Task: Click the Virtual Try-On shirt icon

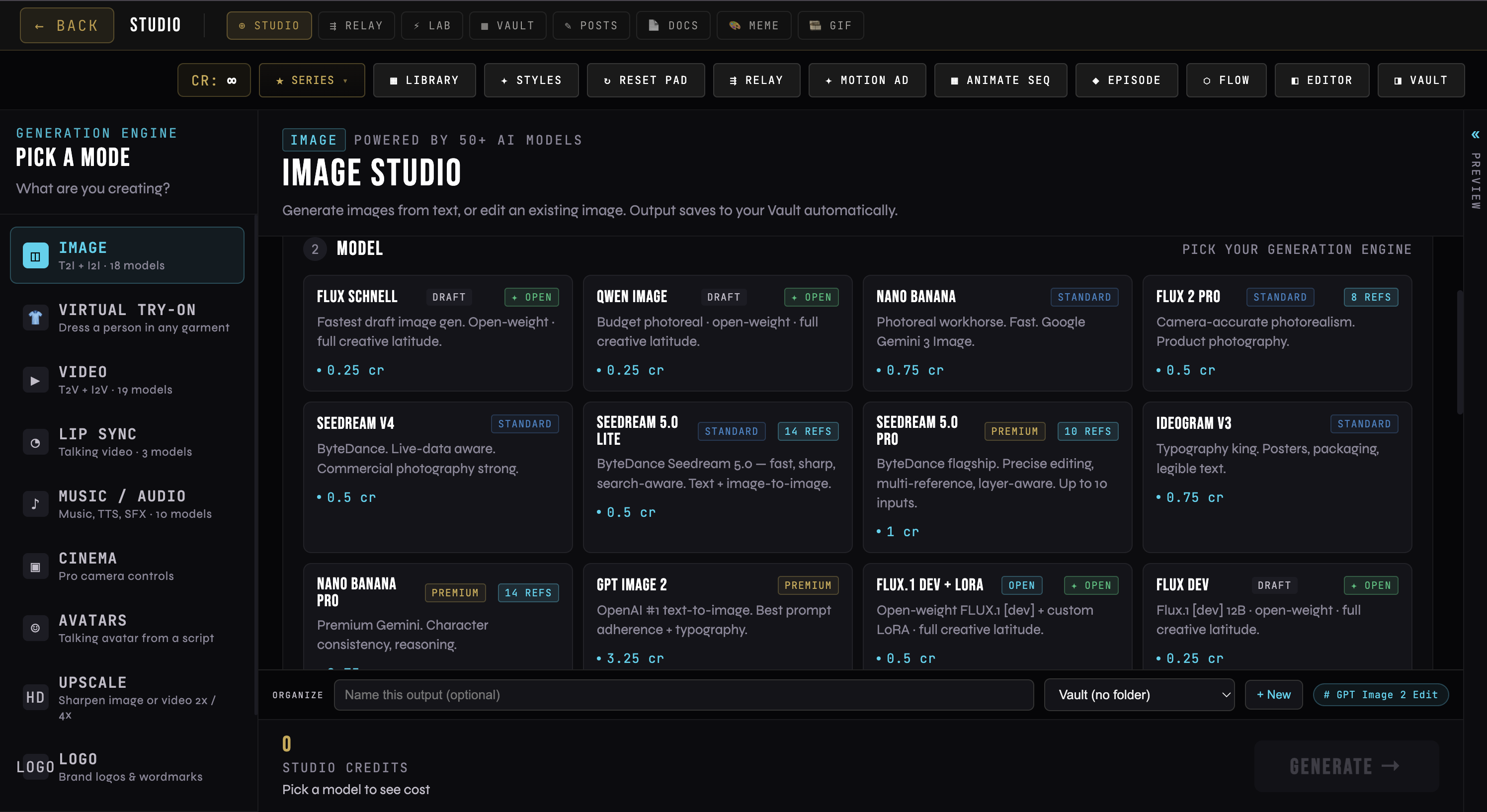Action: 35,318
